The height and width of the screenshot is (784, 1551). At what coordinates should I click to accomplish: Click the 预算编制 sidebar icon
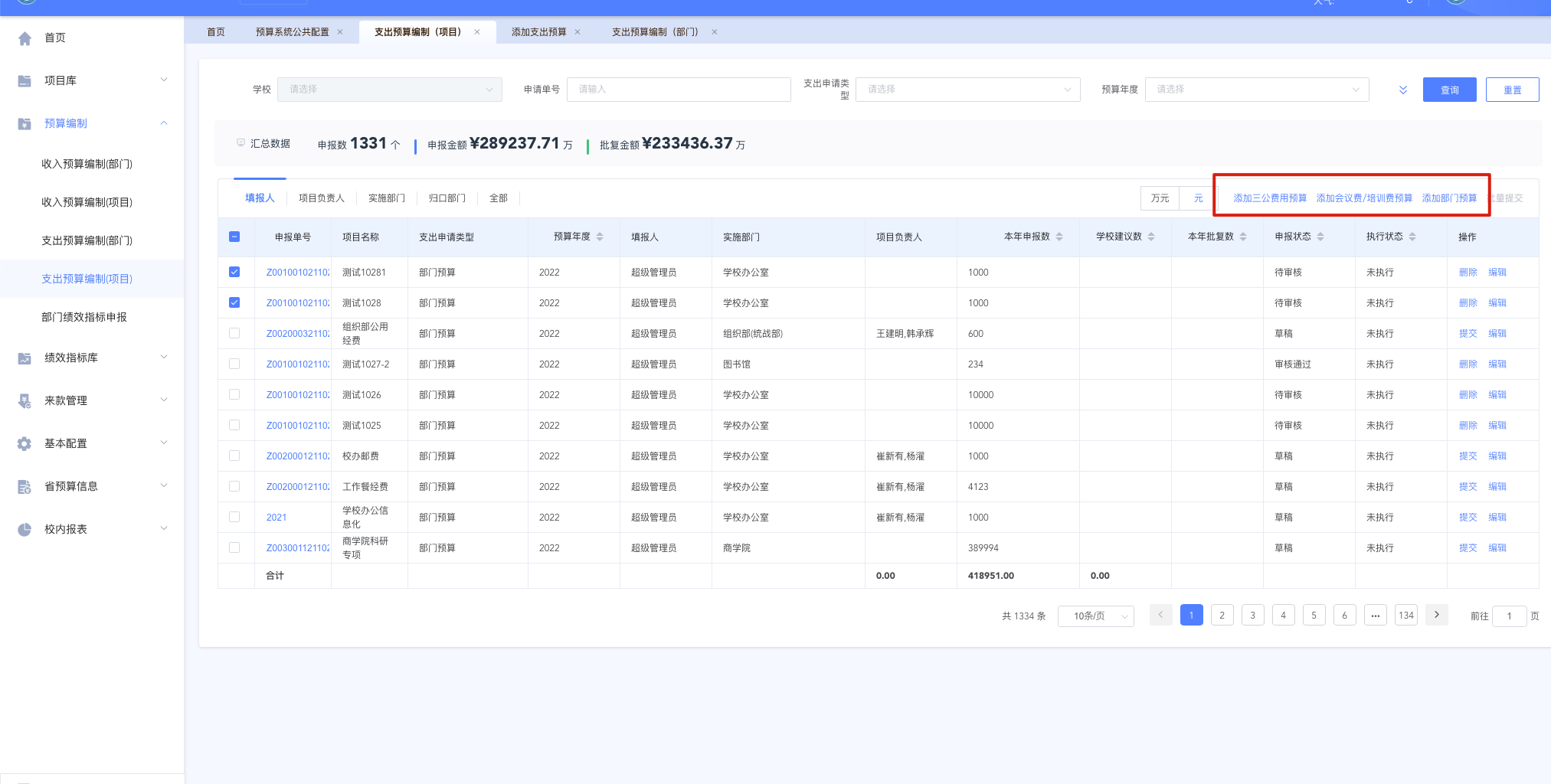[x=25, y=124]
